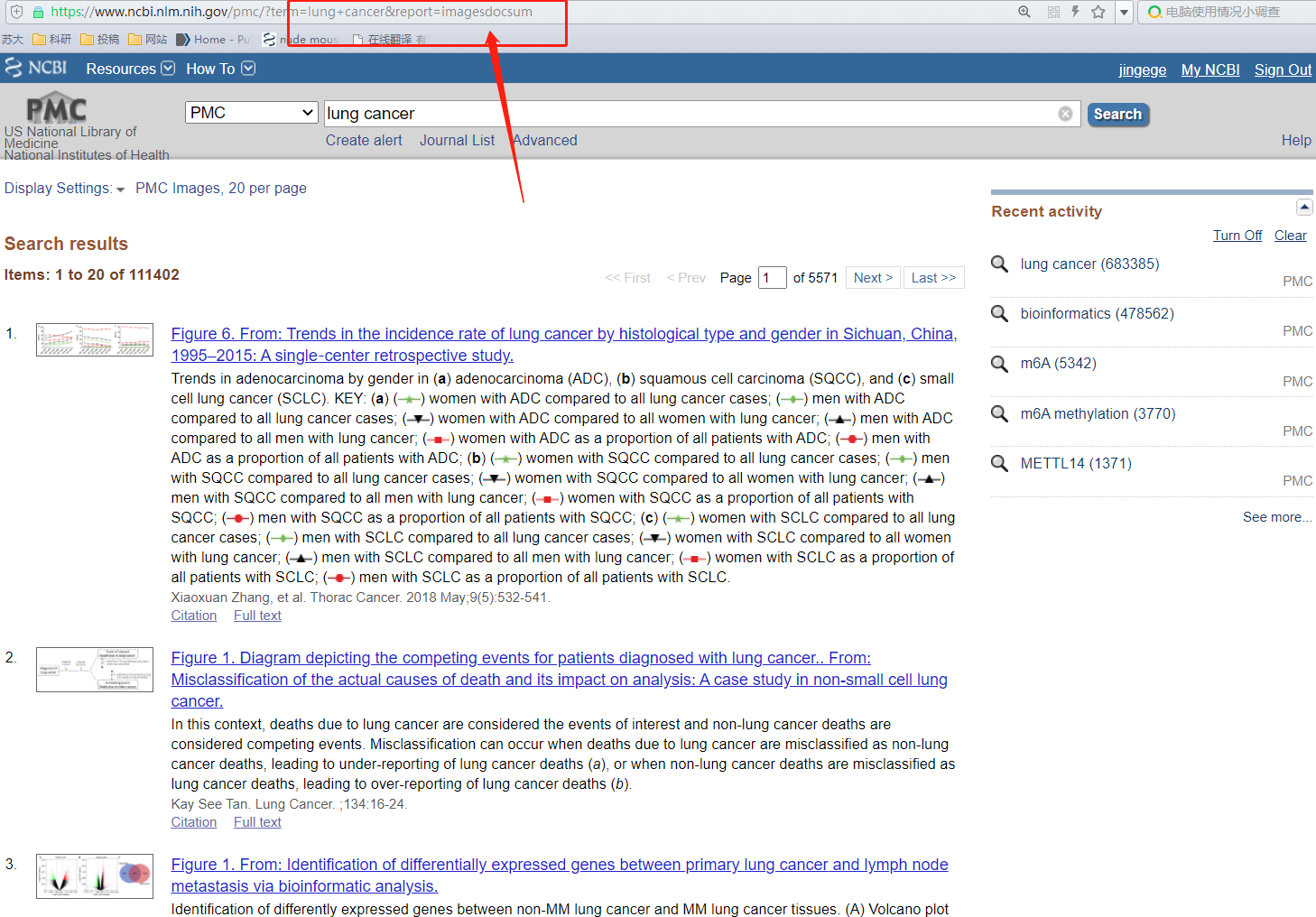Open recent search m6A (5342)

point(1058,363)
